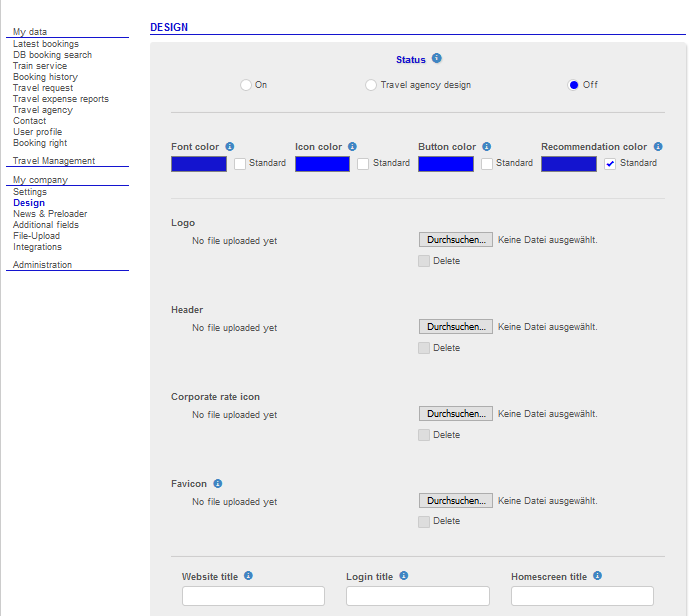Click the Button color info icon
The image size is (694, 616).
point(486,146)
